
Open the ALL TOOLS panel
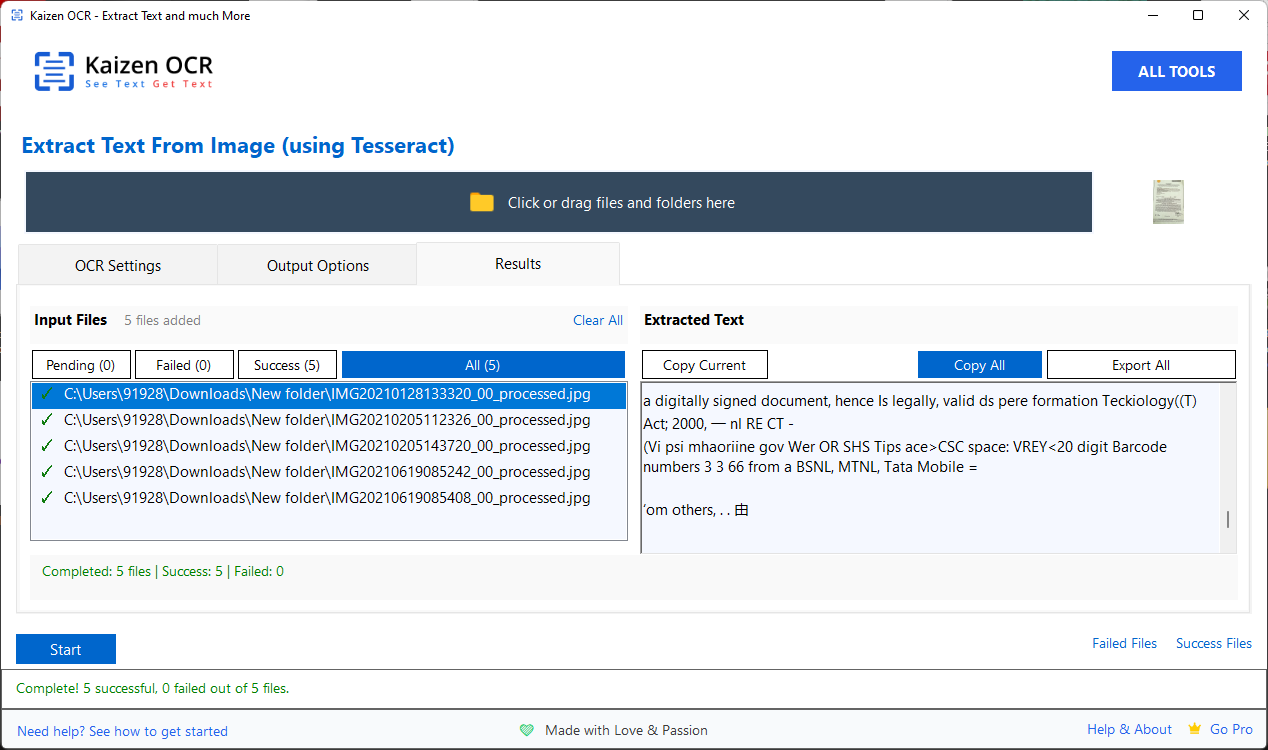coord(1176,70)
